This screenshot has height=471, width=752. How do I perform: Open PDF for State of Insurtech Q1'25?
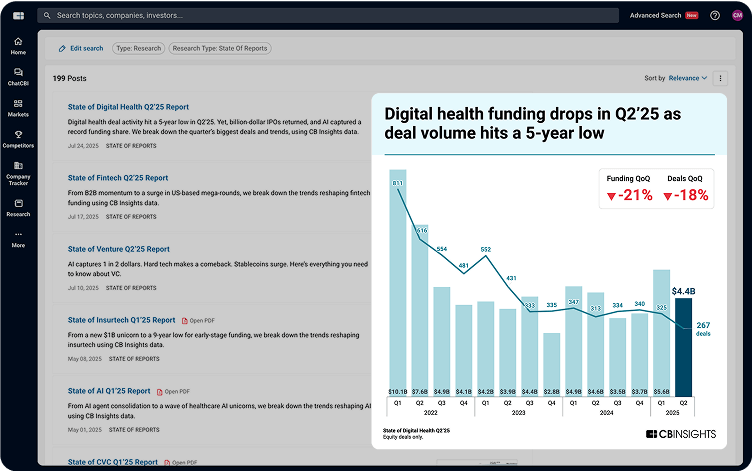198,320
